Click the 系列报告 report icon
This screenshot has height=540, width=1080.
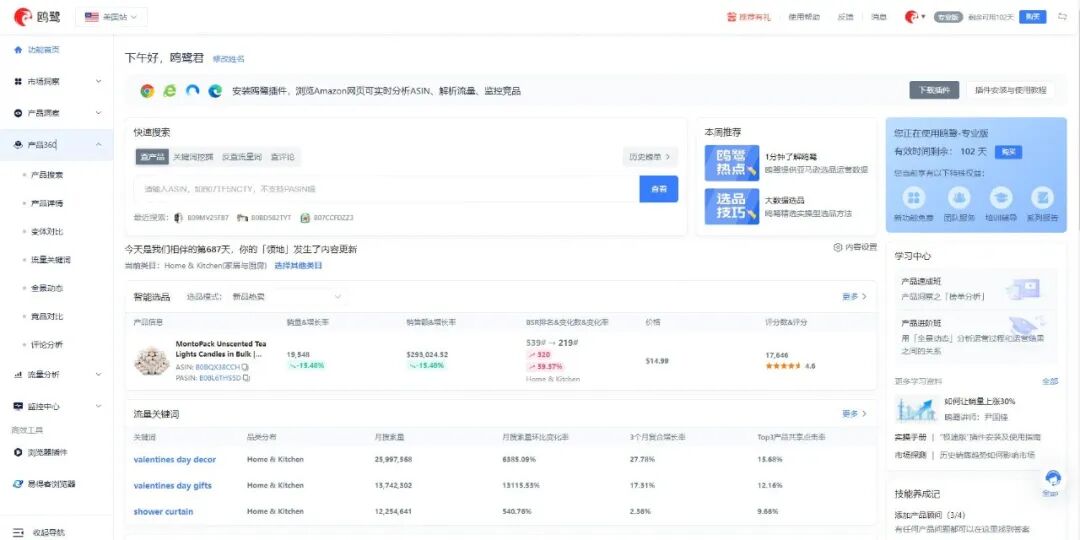pos(1043,198)
